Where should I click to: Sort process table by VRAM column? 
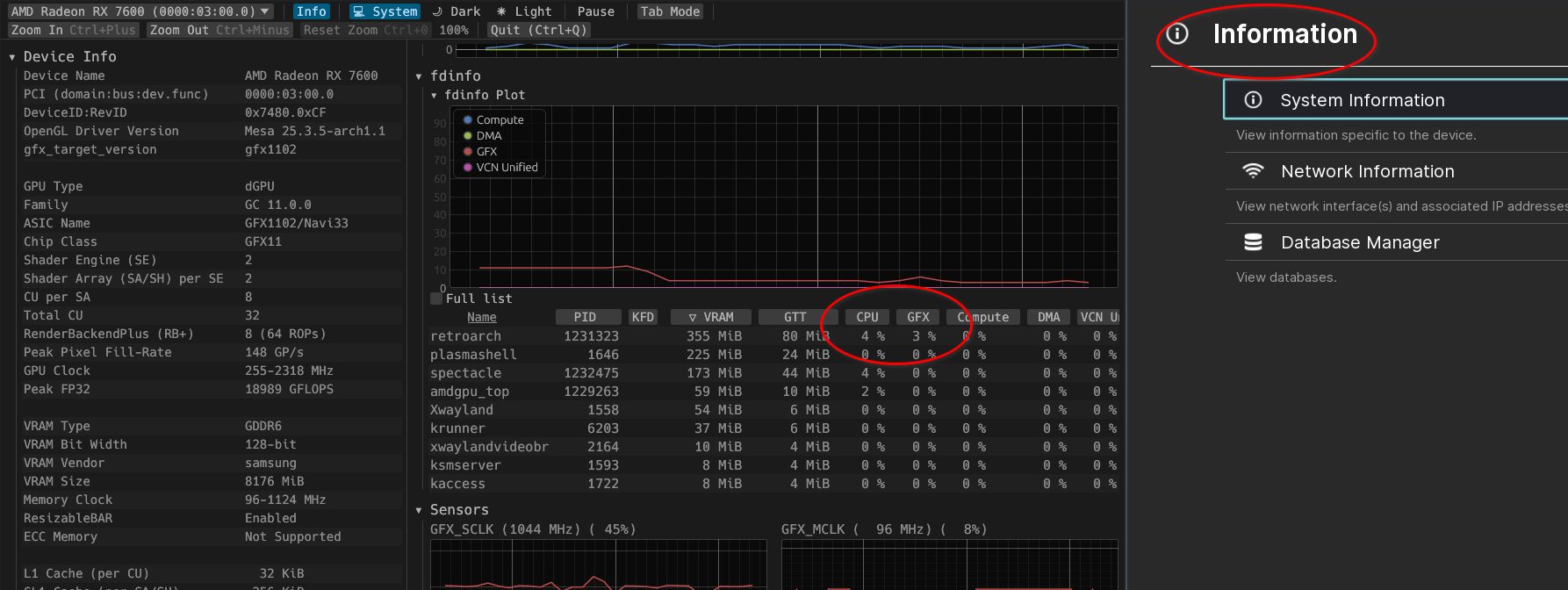point(710,317)
